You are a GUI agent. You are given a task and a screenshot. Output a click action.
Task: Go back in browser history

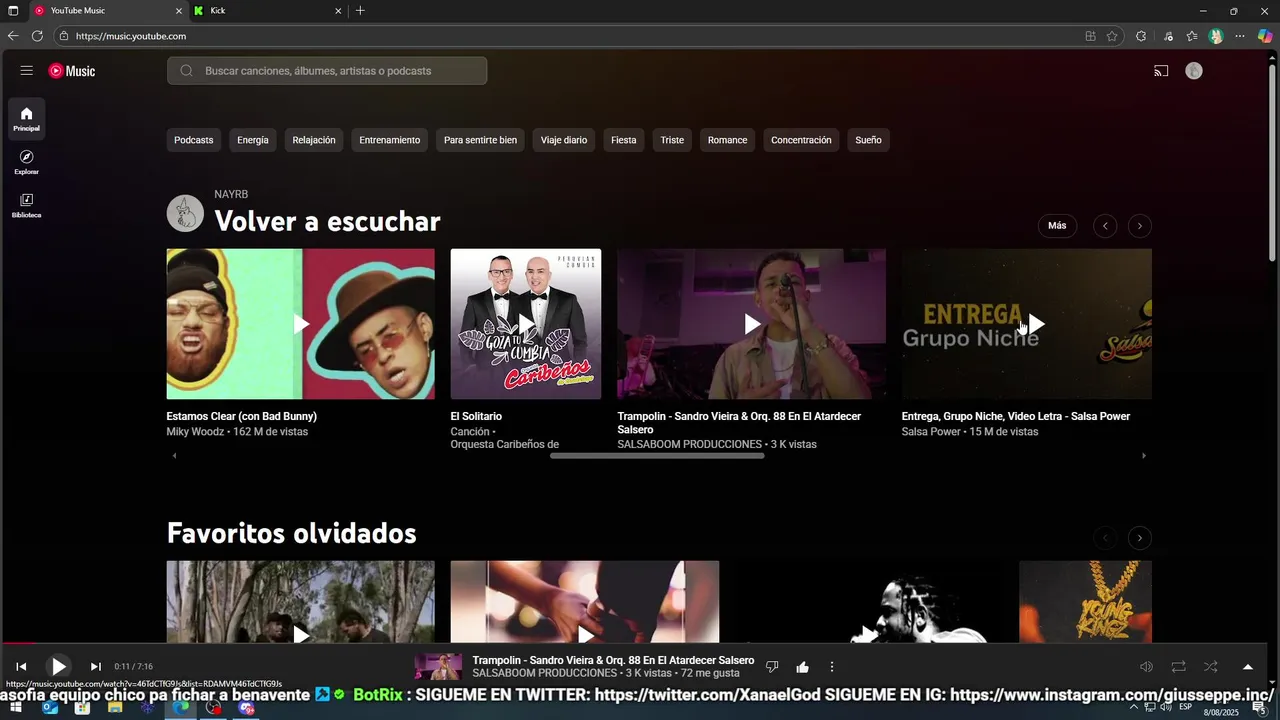(x=13, y=36)
